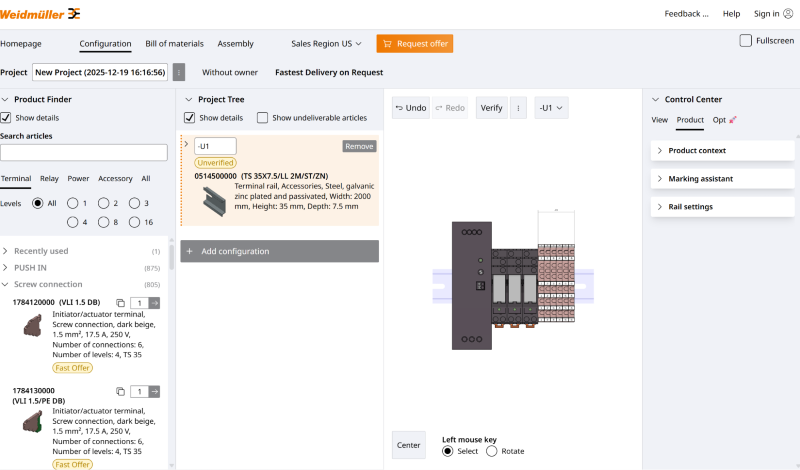Select Levels 3 radio button
The image size is (800, 470).
pos(134,203)
